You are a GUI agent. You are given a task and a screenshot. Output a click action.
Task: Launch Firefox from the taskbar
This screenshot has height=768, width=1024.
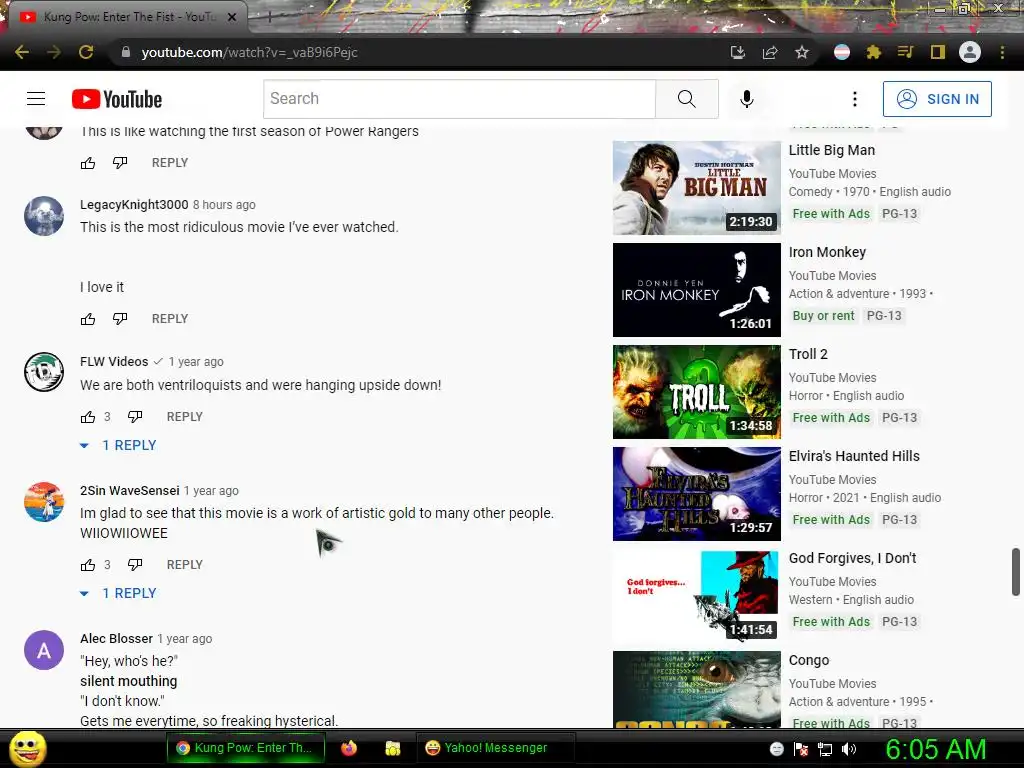349,748
